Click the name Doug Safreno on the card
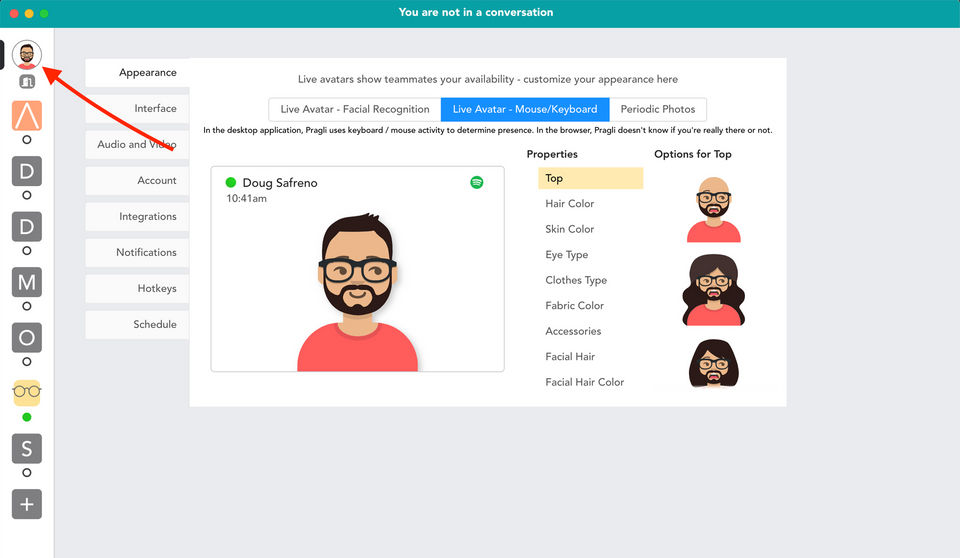960x558 pixels. pos(280,183)
